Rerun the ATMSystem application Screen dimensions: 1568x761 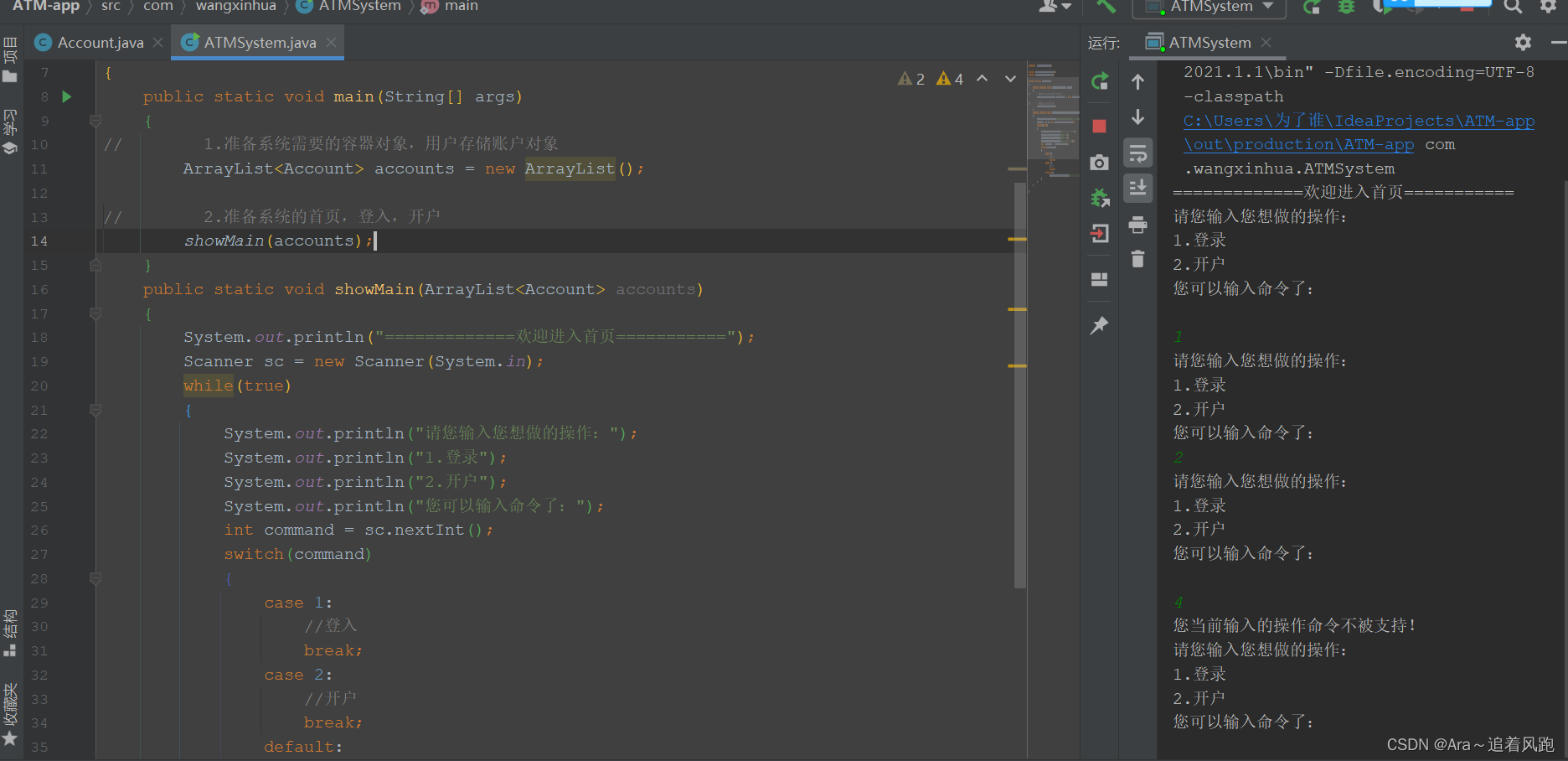click(x=1100, y=81)
